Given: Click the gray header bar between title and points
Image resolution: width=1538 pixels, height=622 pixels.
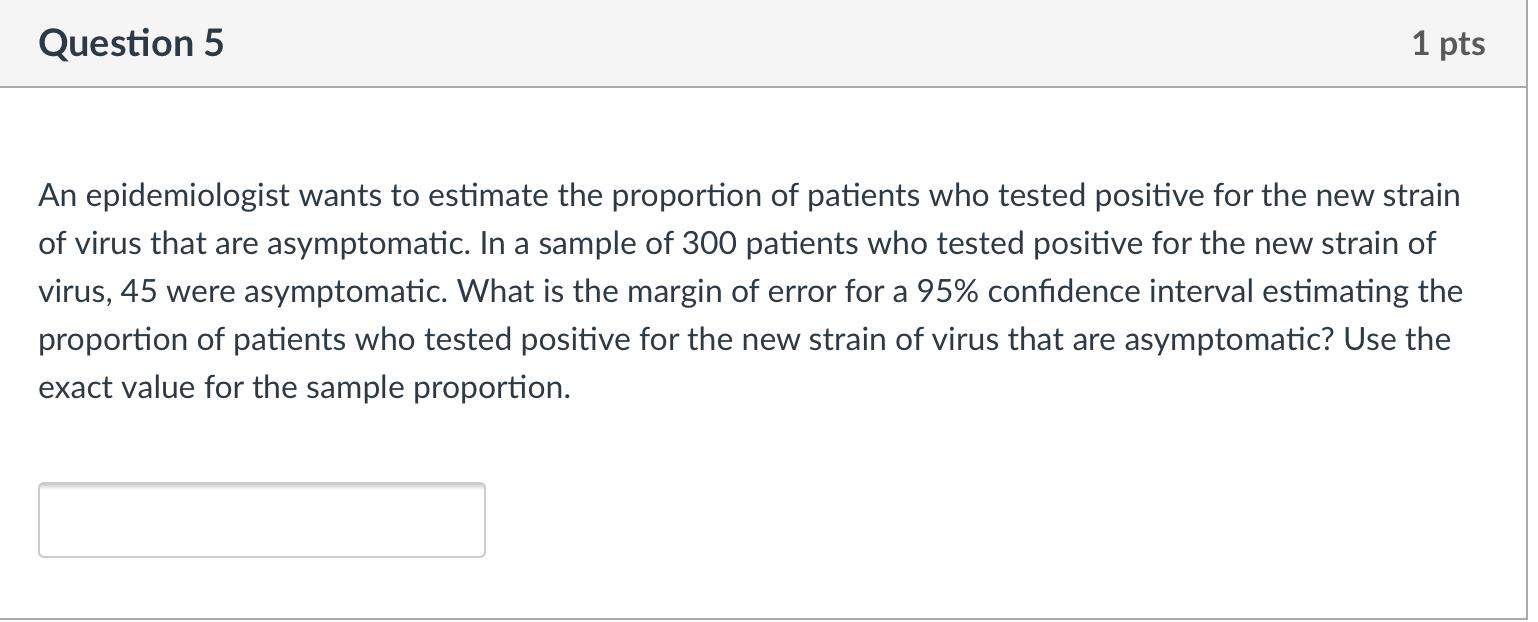Looking at the screenshot, I should click(800, 44).
